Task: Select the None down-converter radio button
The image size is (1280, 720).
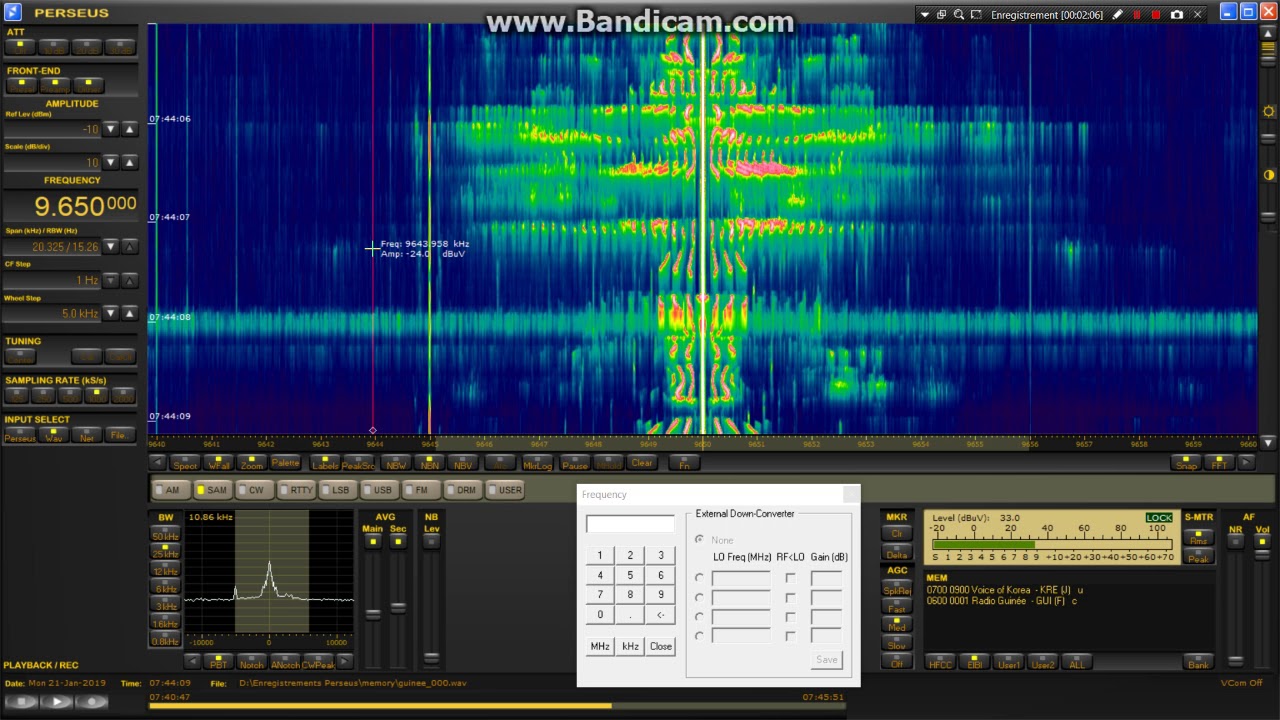Action: click(699, 539)
